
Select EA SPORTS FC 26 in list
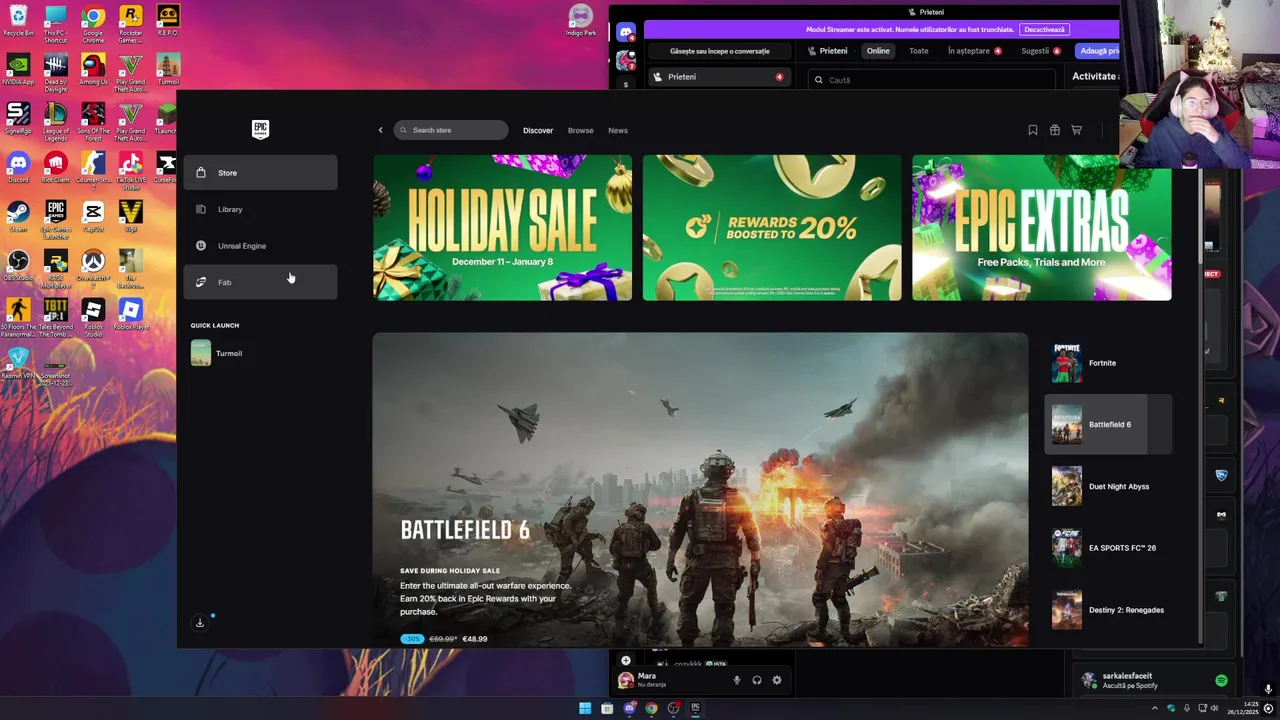pos(1108,548)
